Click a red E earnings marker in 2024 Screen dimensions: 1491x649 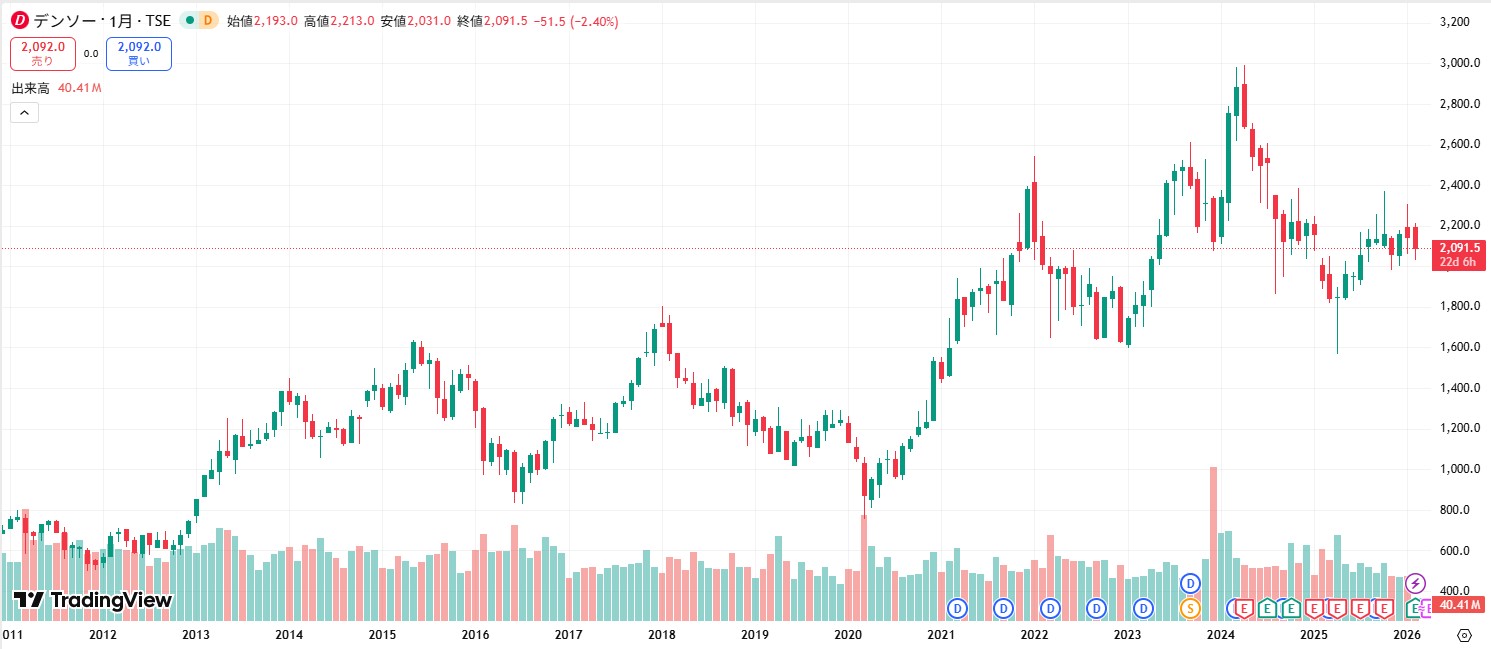(1244, 608)
